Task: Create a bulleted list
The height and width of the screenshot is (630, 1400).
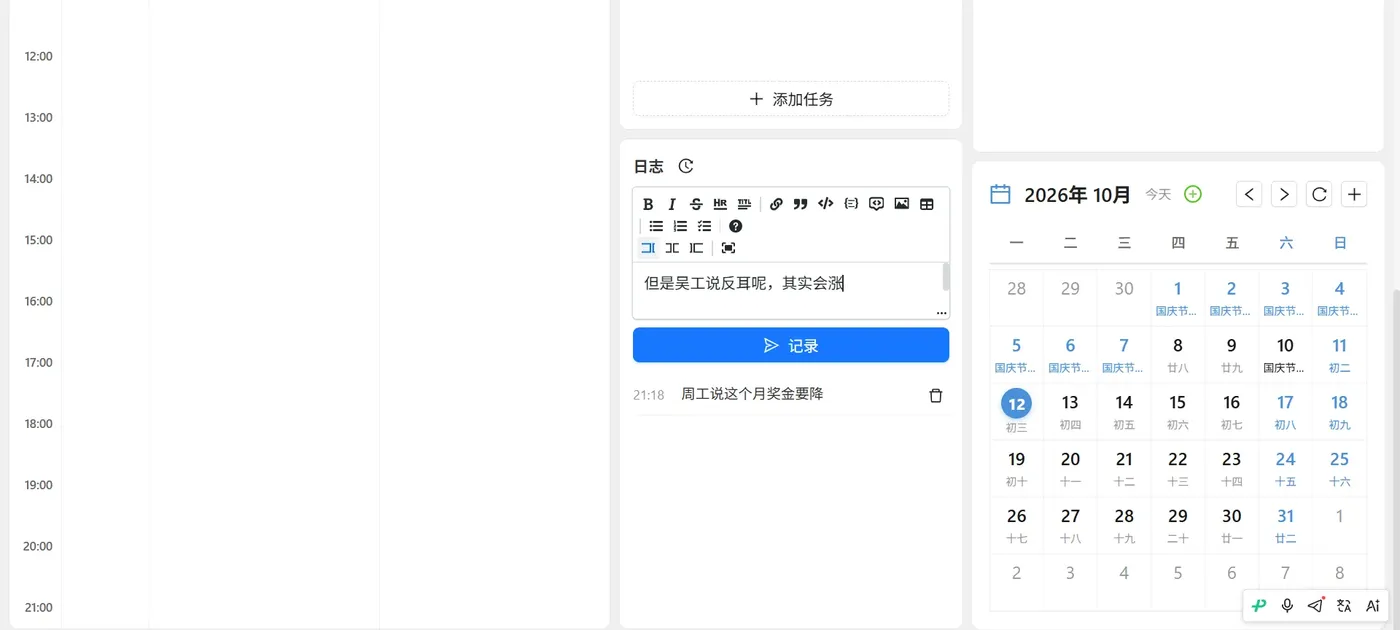Action: 656,226
